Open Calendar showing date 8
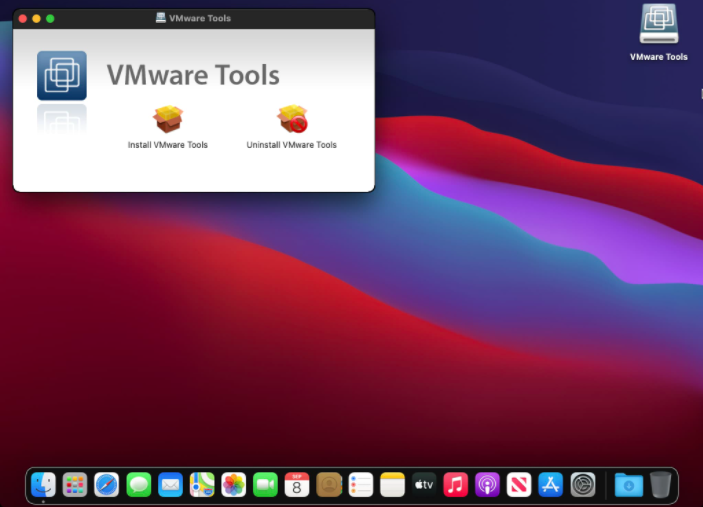Image resolution: width=703 pixels, height=507 pixels. tap(297, 485)
